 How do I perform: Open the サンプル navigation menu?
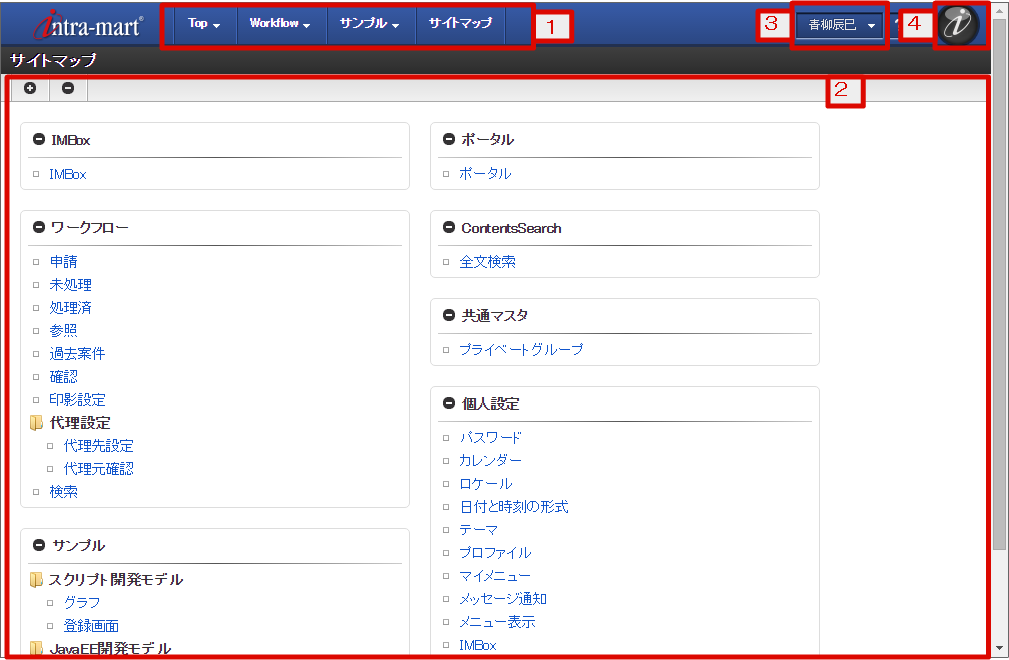(370, 24)
